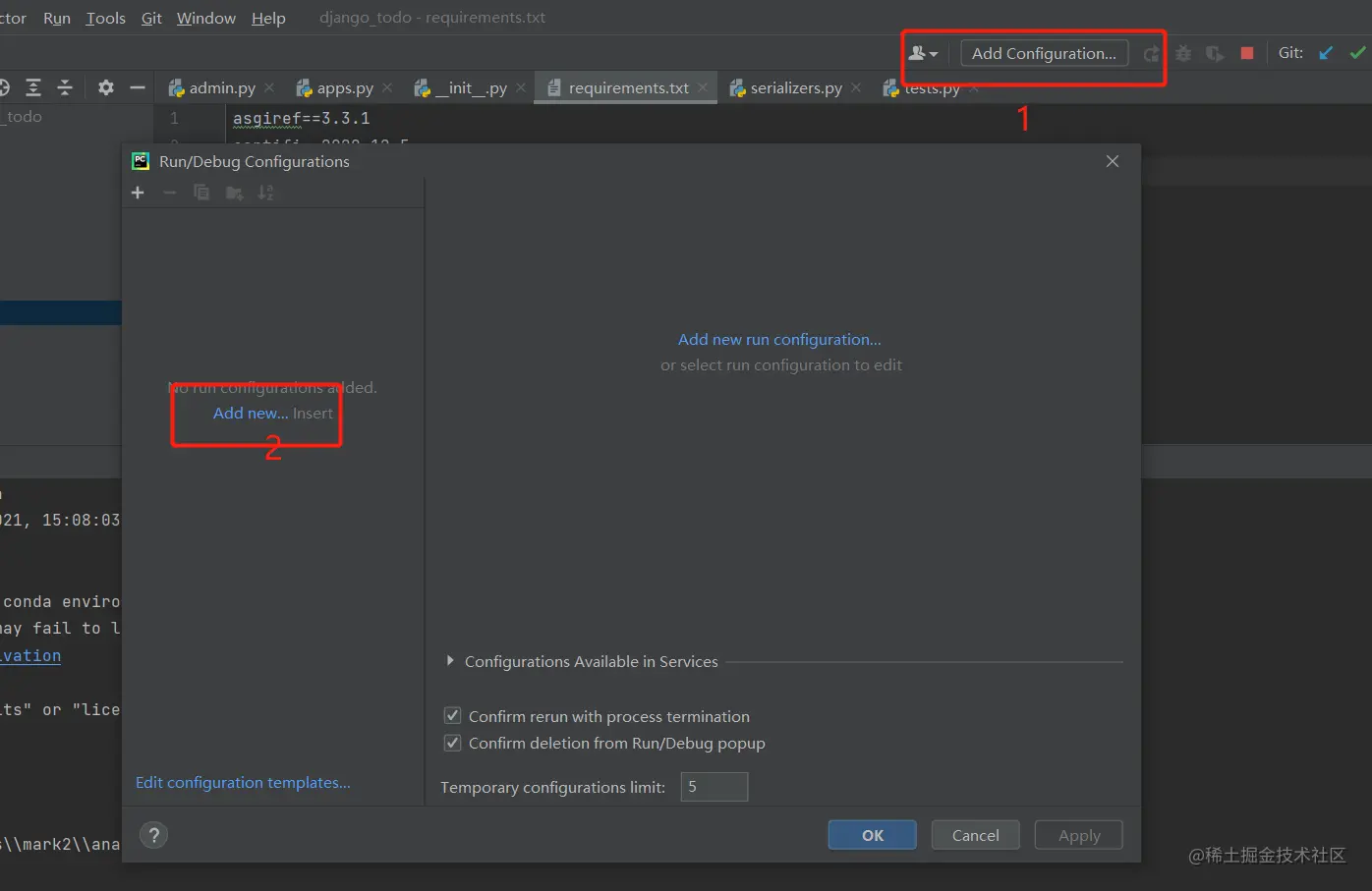Close the admin.py tab
Viewport: 1372px width, 891px height.
[x=269, y=87]
